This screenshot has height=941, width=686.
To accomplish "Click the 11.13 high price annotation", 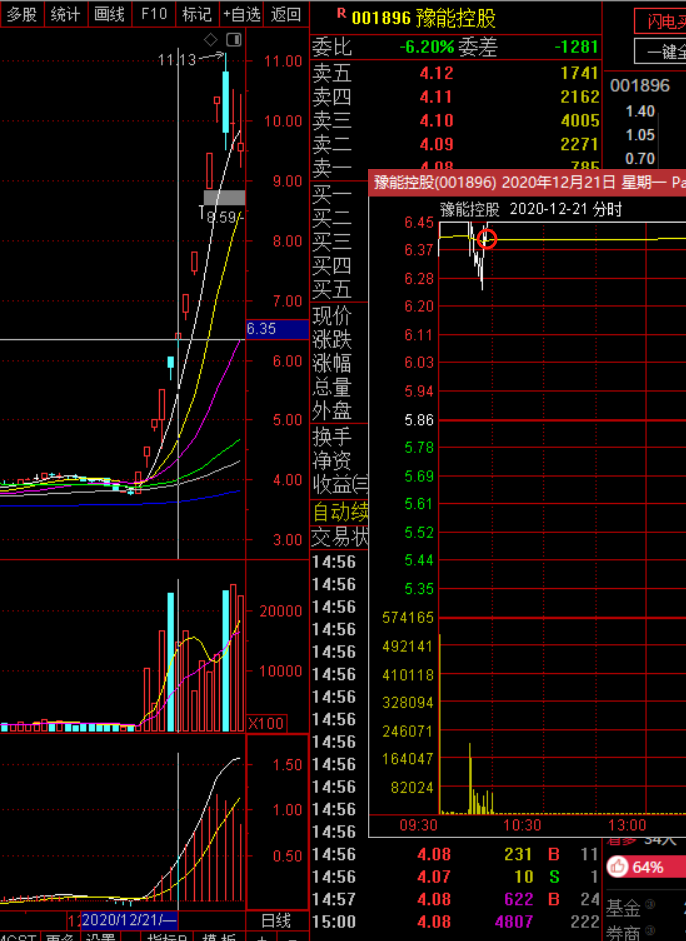I will tap(177, 60).
